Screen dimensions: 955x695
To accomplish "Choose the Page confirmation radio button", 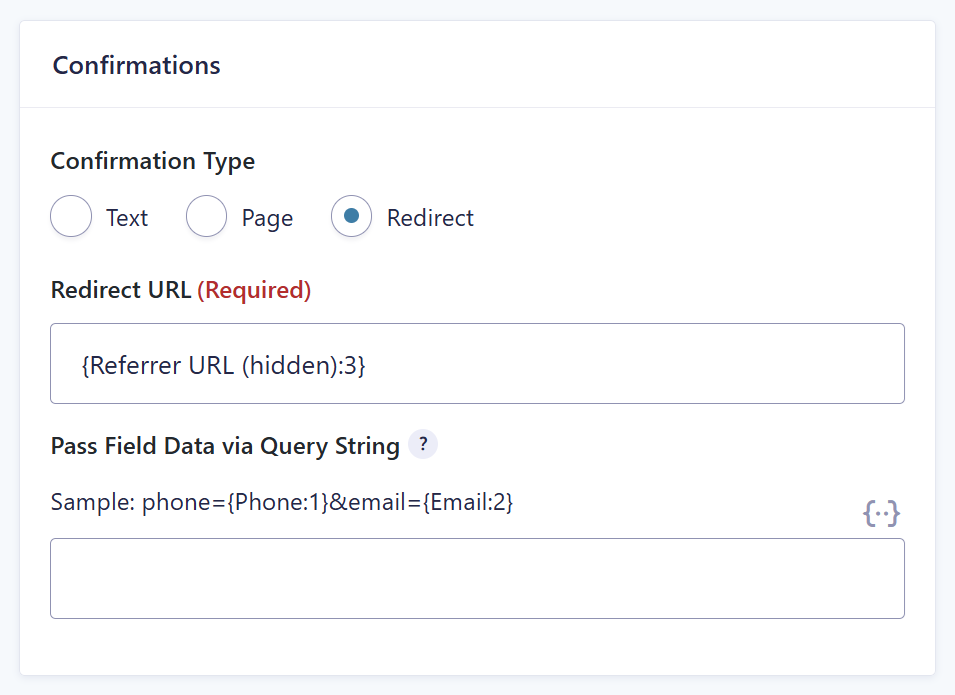I will pyautogui.click(x=207, y=217).
